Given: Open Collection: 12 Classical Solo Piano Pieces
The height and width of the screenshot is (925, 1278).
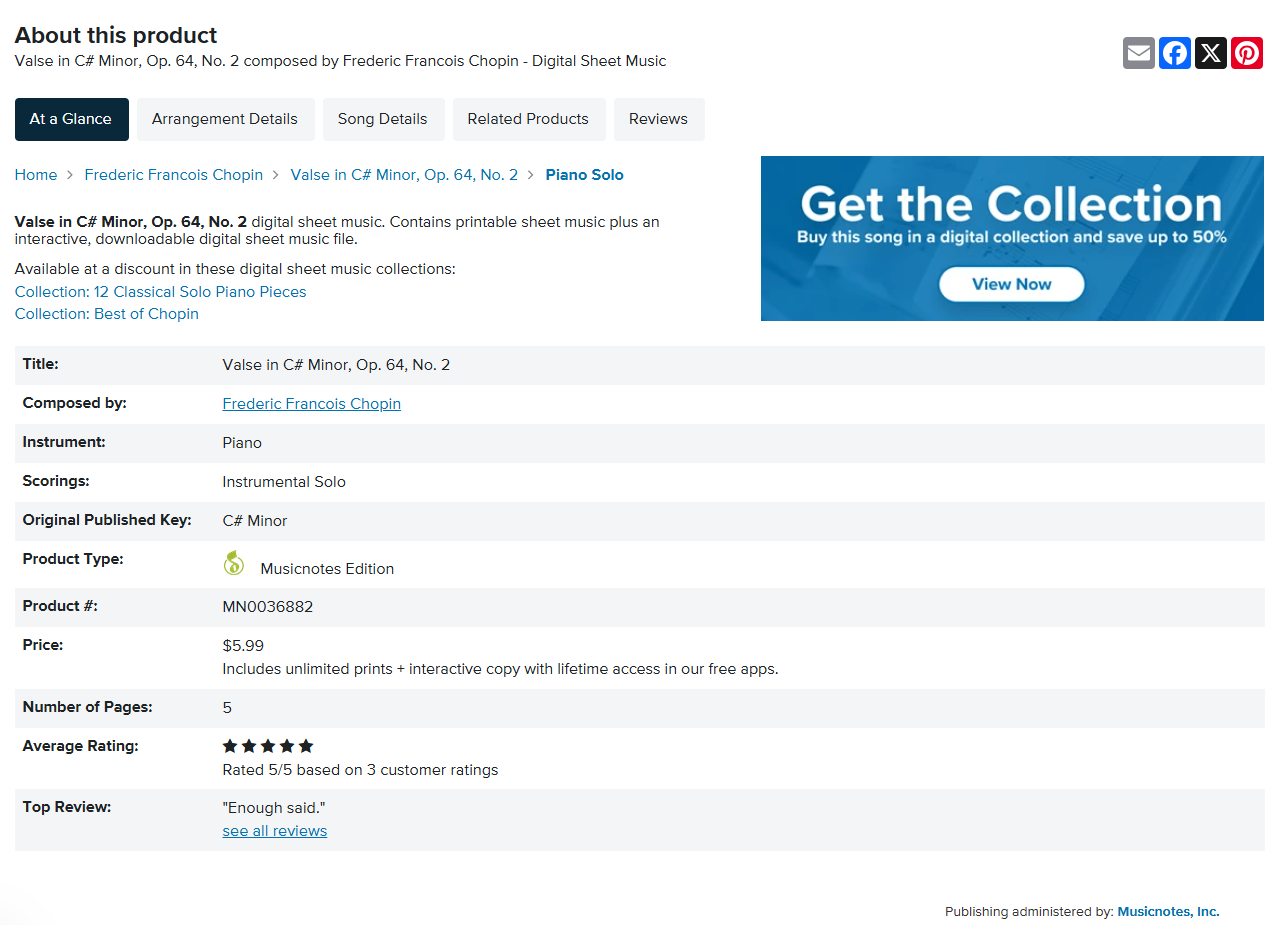Looking at the screenshot, I should 161,292.
